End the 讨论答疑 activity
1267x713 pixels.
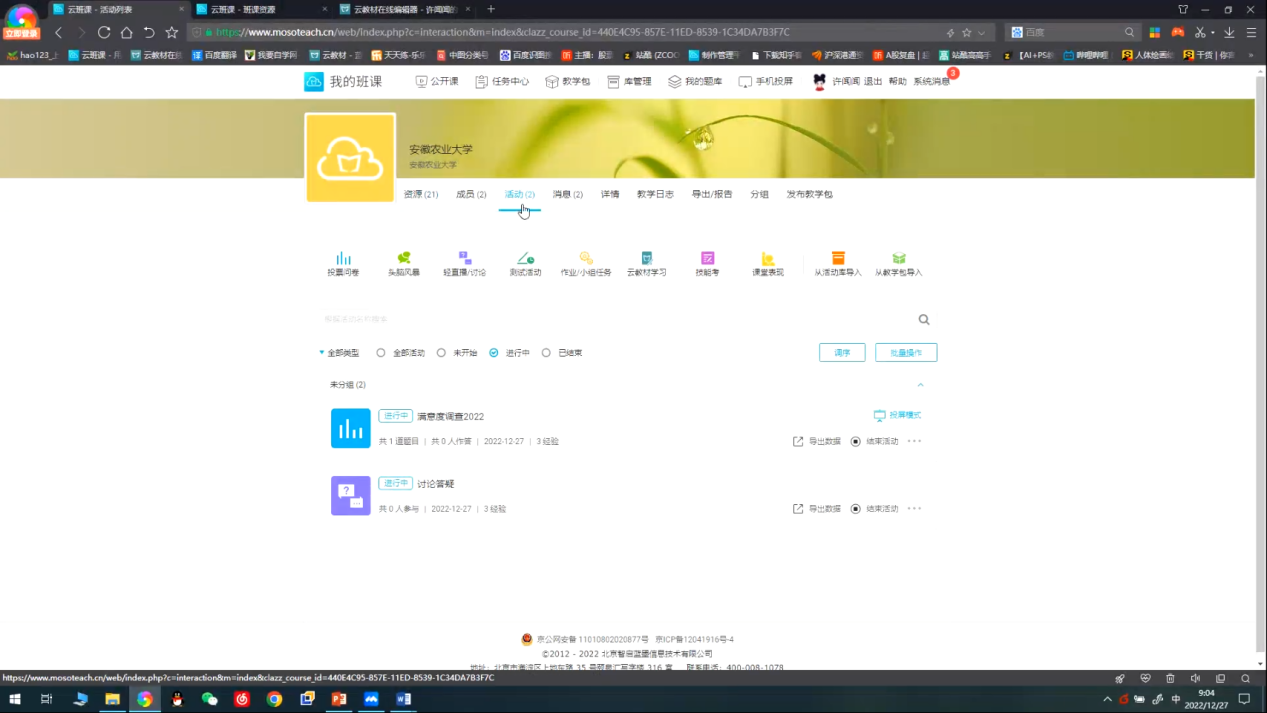(874, 509)
